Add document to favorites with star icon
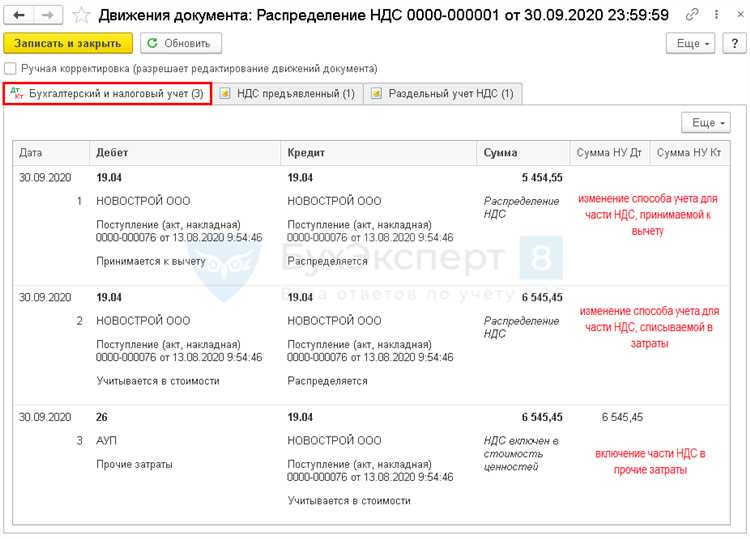Screen dimensions: 750x539 [81, 16]
